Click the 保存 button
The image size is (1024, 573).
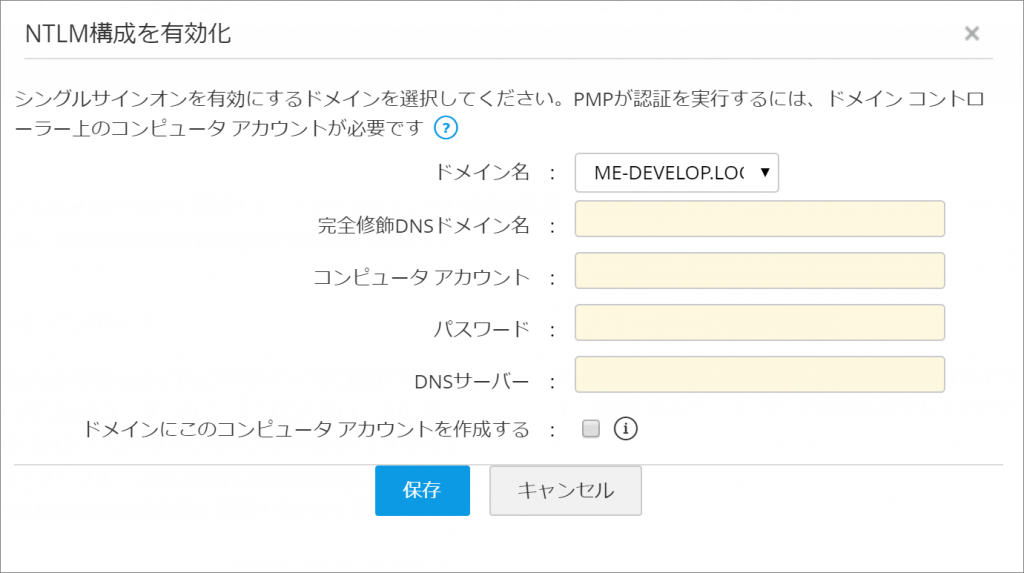tap(422, 490)
